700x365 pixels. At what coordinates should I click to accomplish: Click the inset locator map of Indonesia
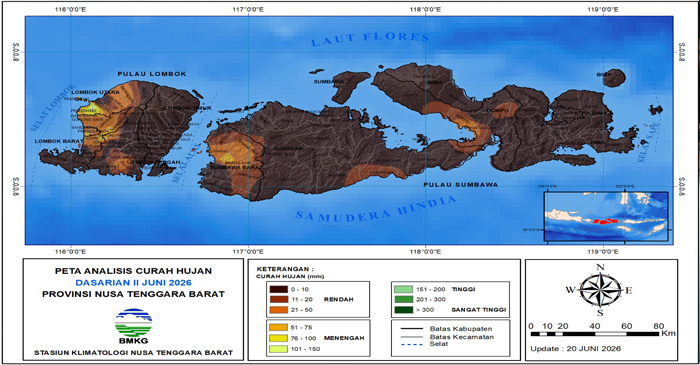606,216
